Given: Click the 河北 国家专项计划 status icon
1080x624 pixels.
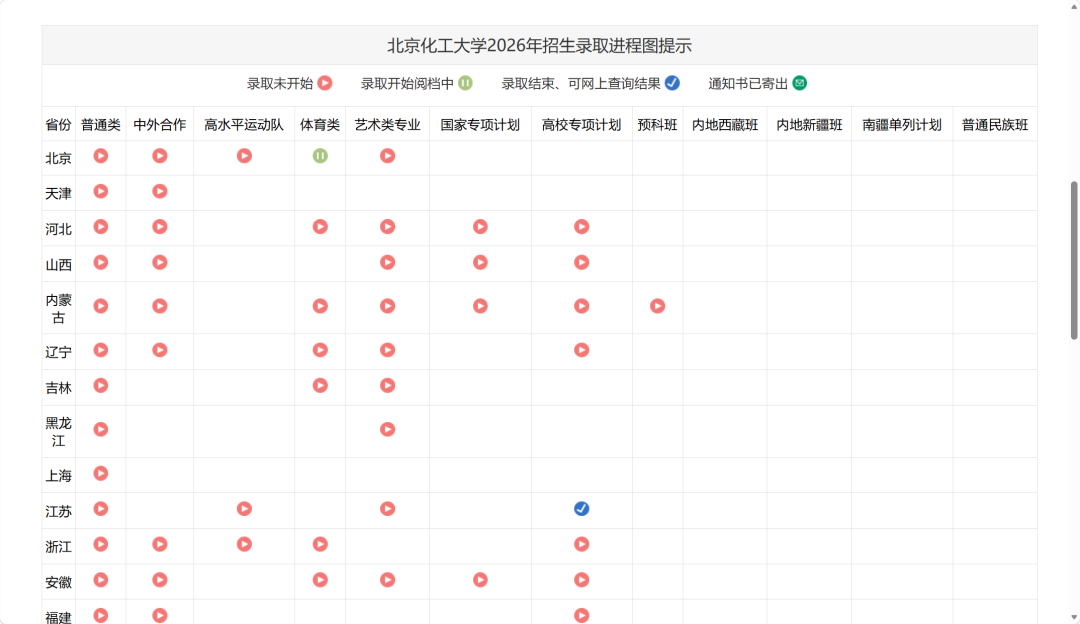Looking at the screenshot, I should click(480, 227).
